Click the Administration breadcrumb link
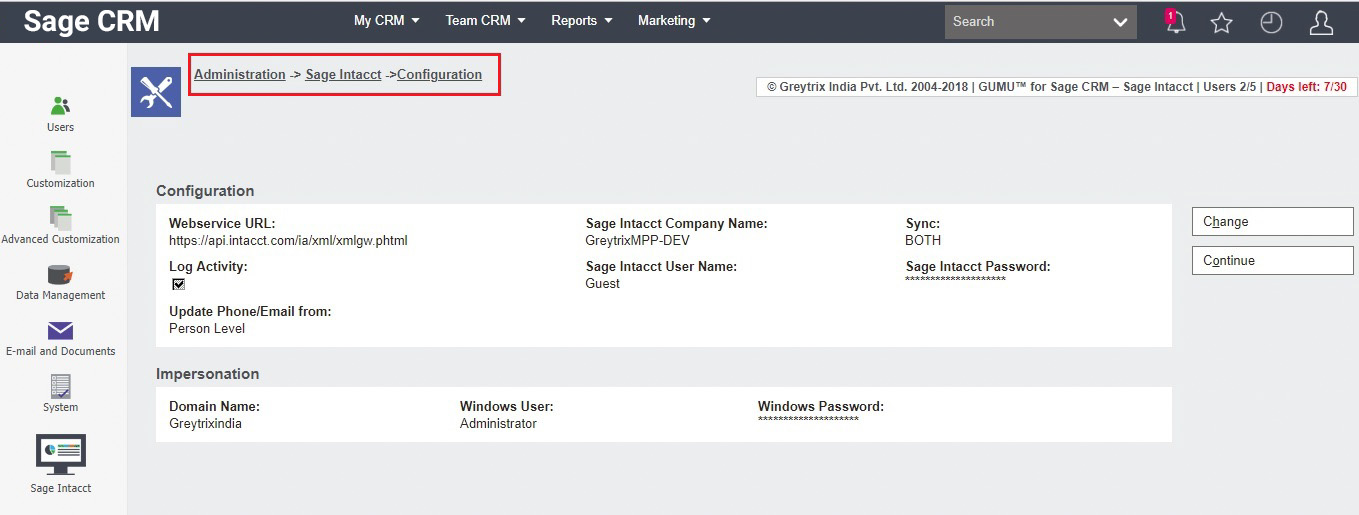 point(239,75)
